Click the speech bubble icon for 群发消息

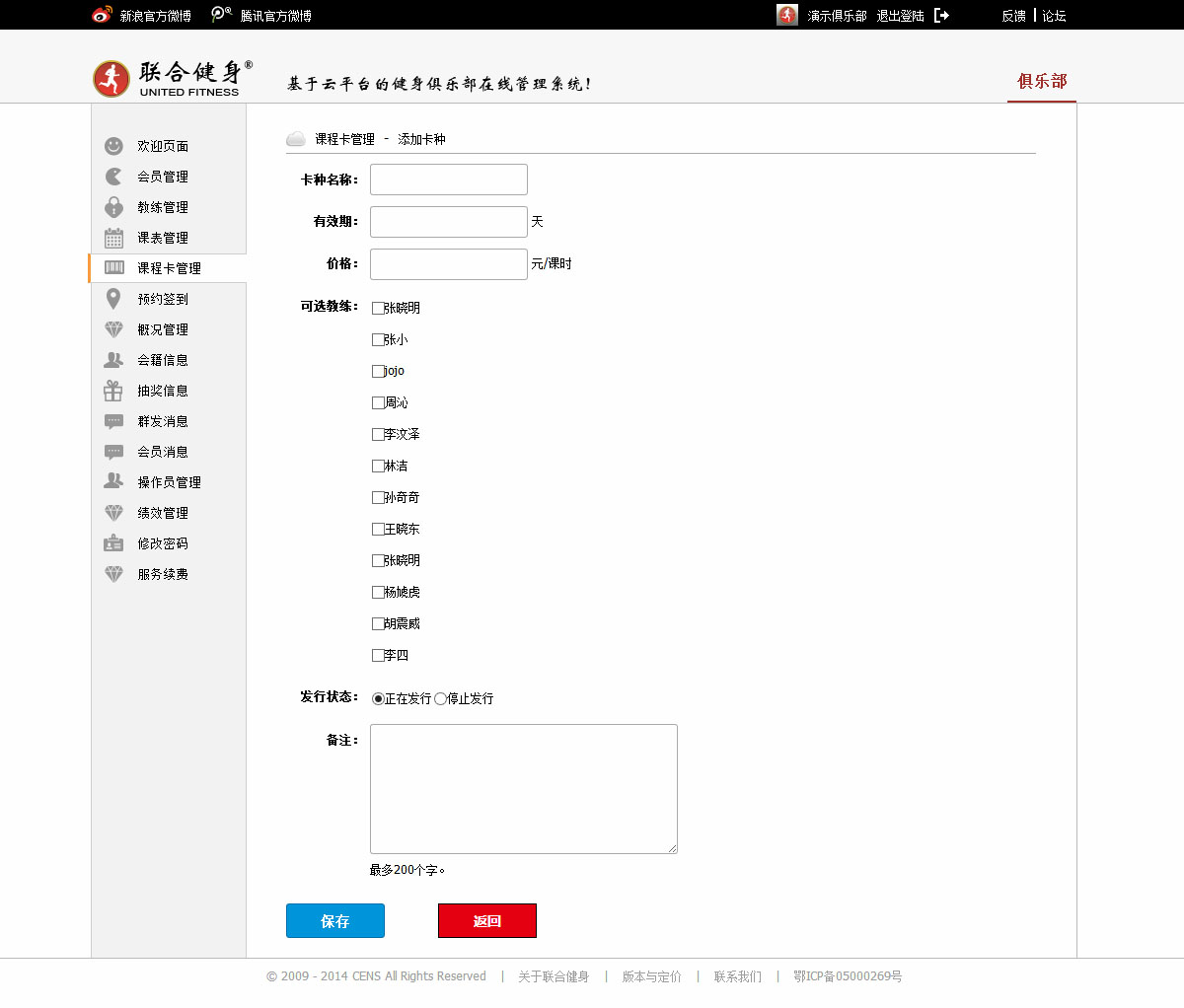click(113, 421)
